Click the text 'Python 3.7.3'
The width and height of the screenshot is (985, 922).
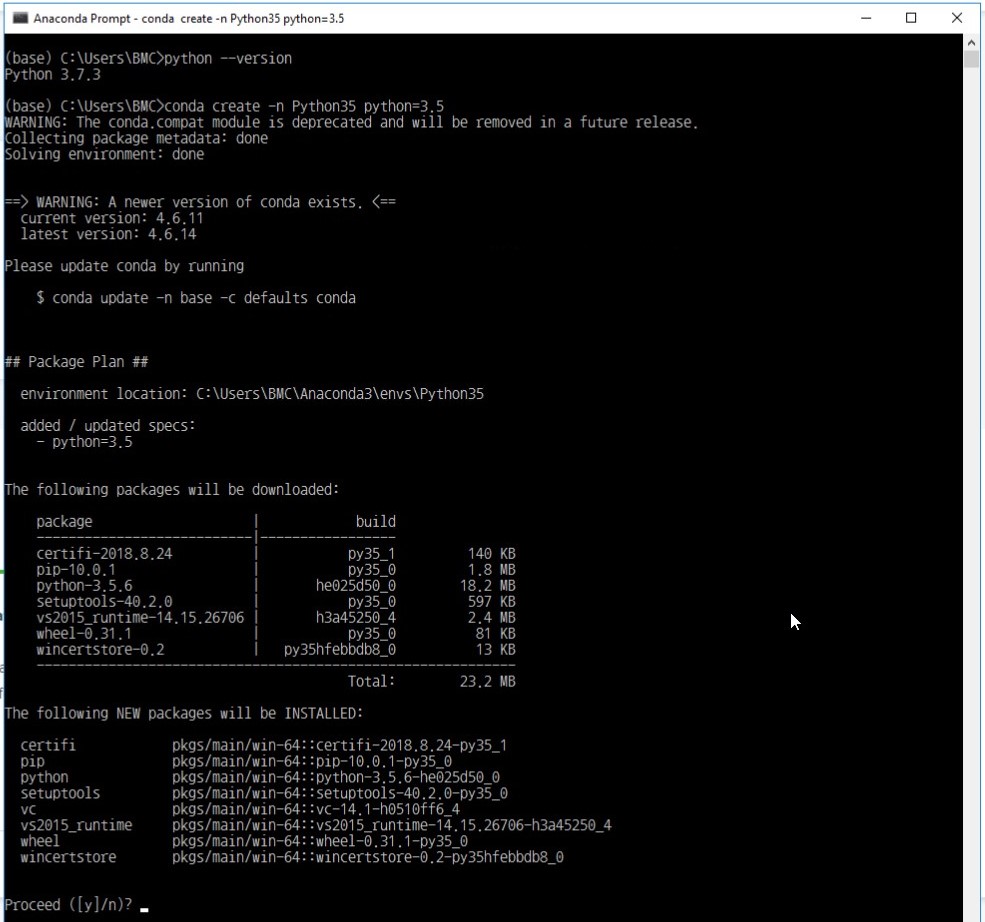pyautogui.click(x=52, y=74)
